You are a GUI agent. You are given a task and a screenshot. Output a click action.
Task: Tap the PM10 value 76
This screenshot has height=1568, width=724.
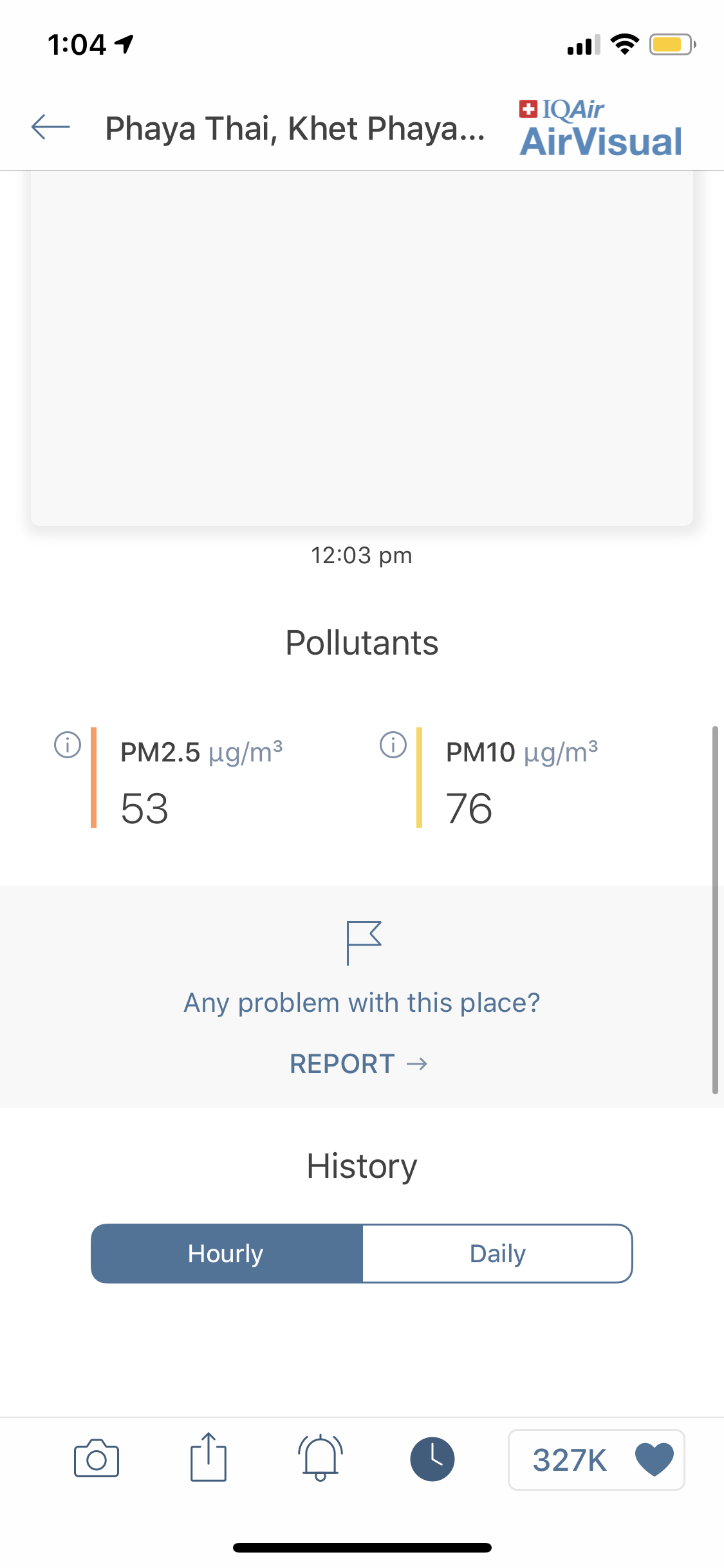coord(469,808)
